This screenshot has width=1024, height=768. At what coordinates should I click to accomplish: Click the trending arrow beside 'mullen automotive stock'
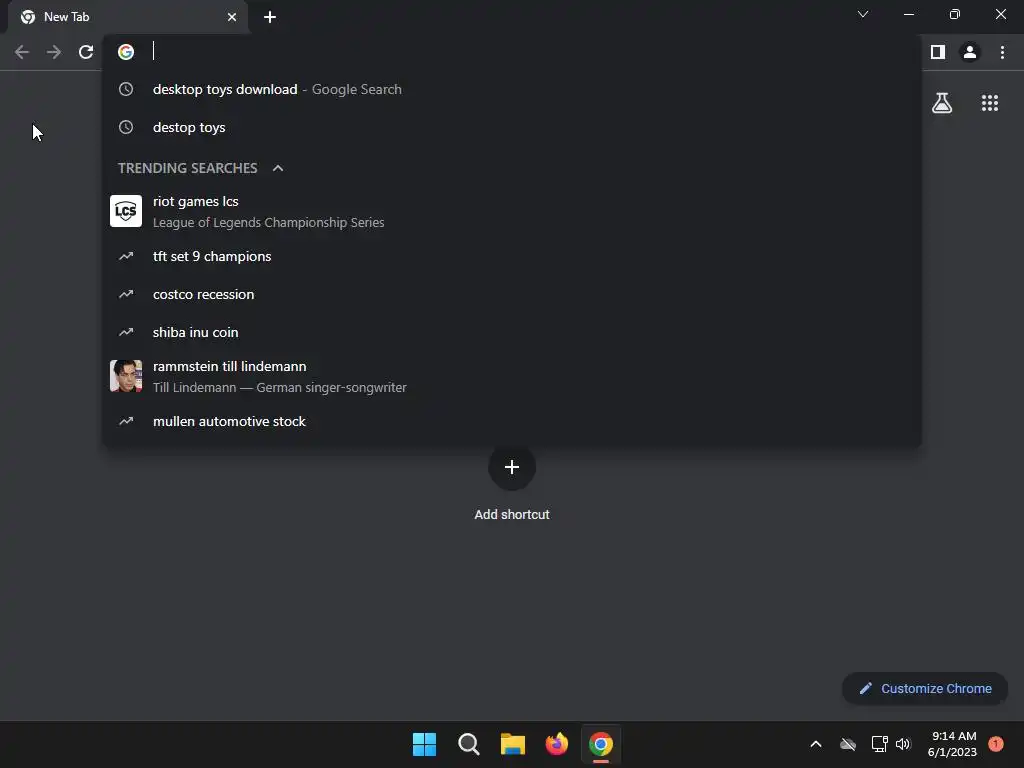(x=126, y=421)
